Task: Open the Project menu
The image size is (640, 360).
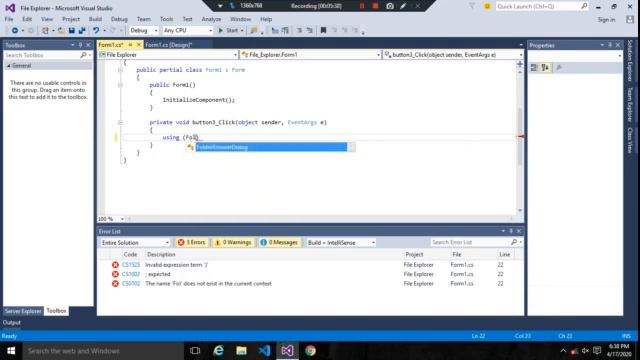Action: 71,19
